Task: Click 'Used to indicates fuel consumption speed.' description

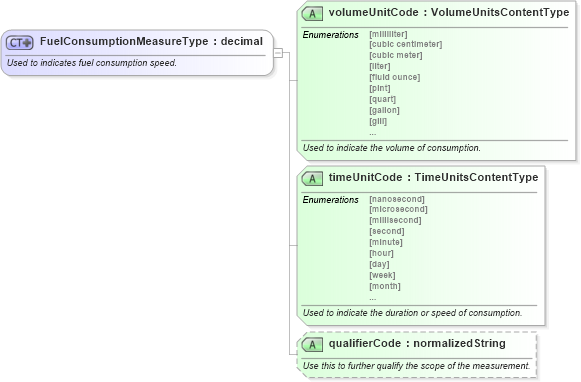Action: (x=92, y=63)
